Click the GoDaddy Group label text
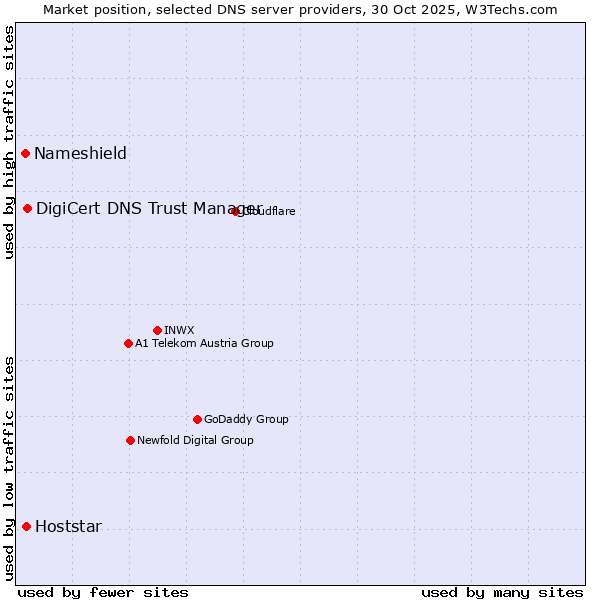Screen dimensions: 600x600 246,419
